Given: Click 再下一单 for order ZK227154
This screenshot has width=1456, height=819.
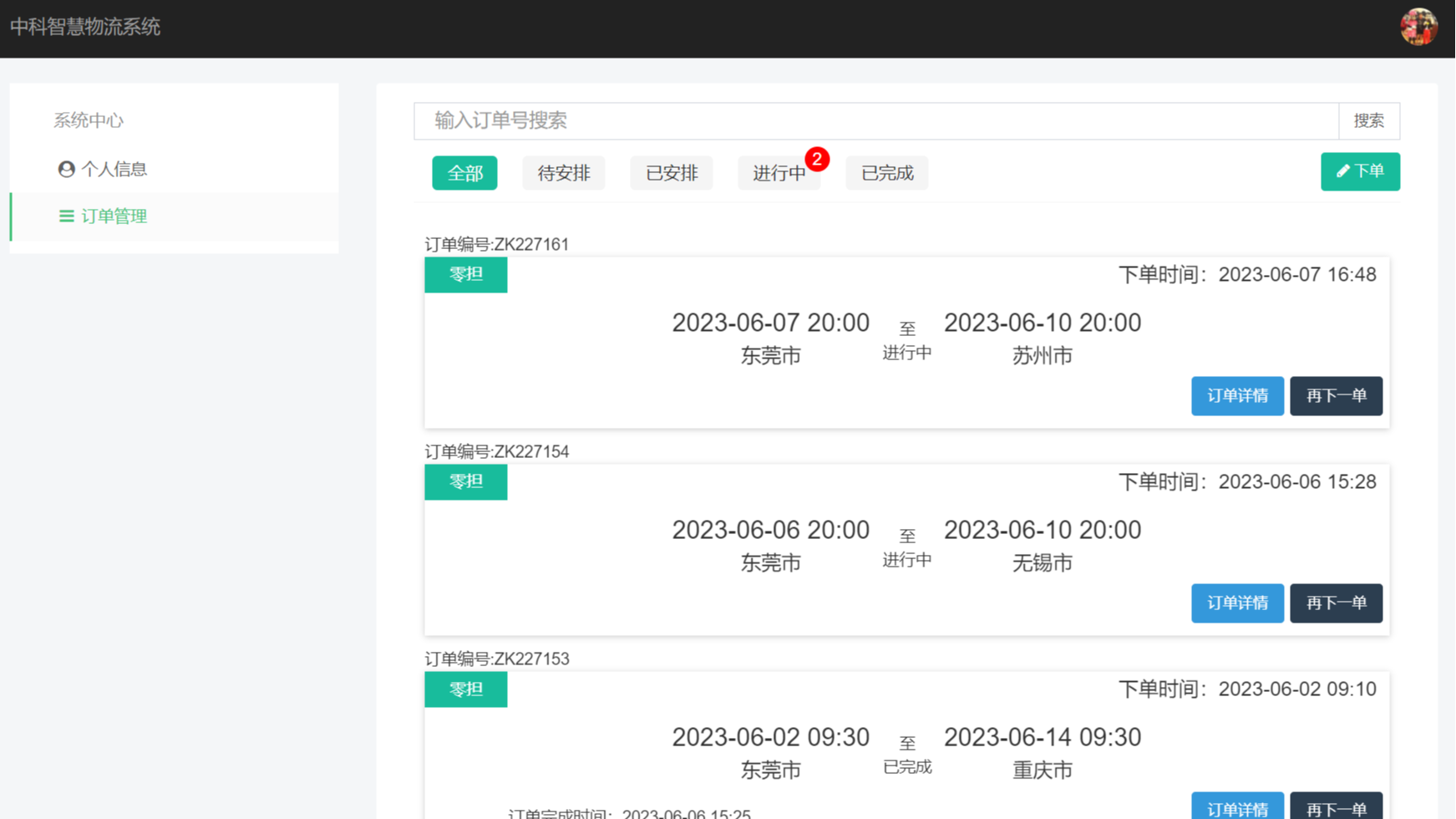Looking at the screenshot, I should pos(1335,603).
